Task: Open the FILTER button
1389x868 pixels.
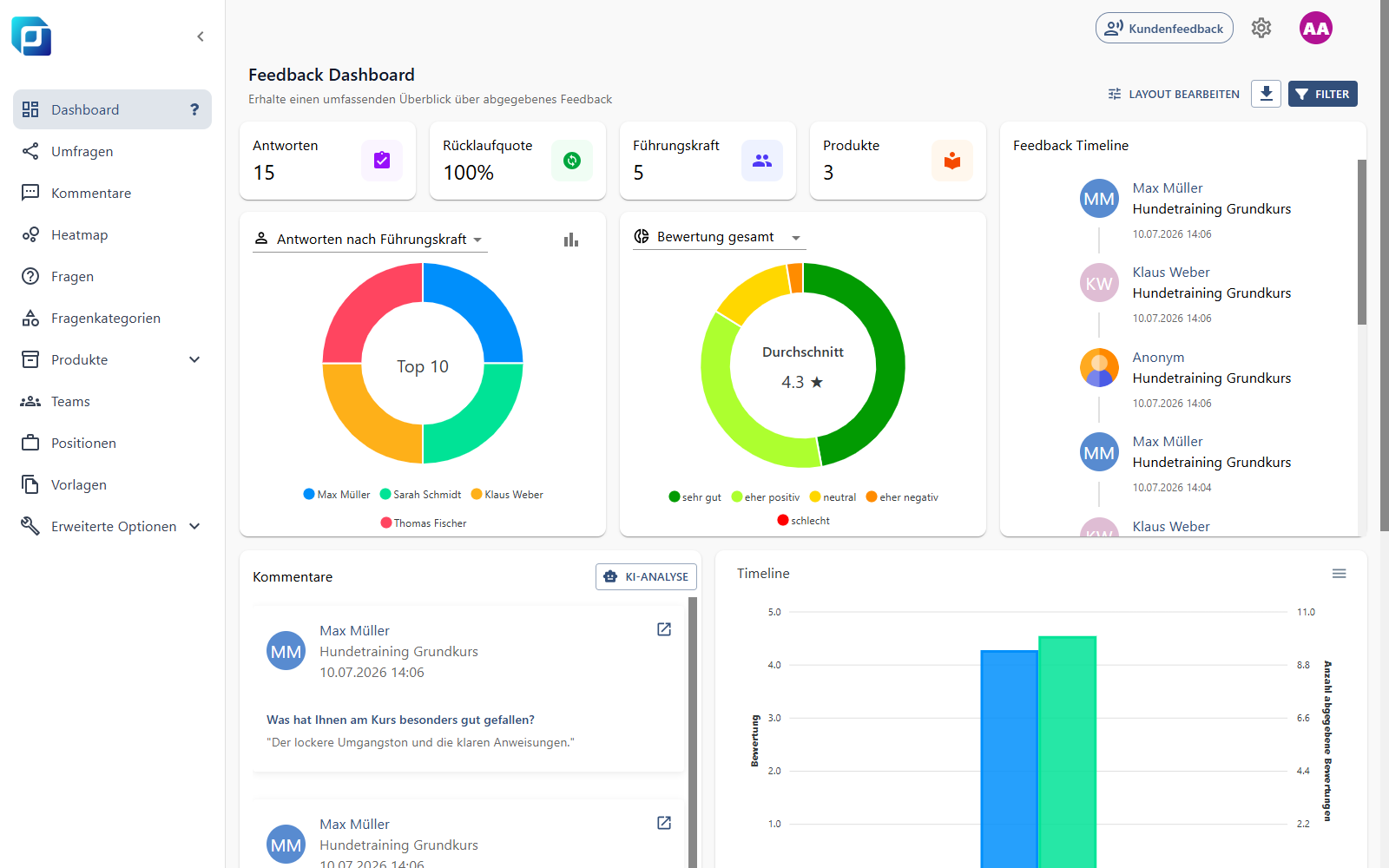Action: point(1323,94)
